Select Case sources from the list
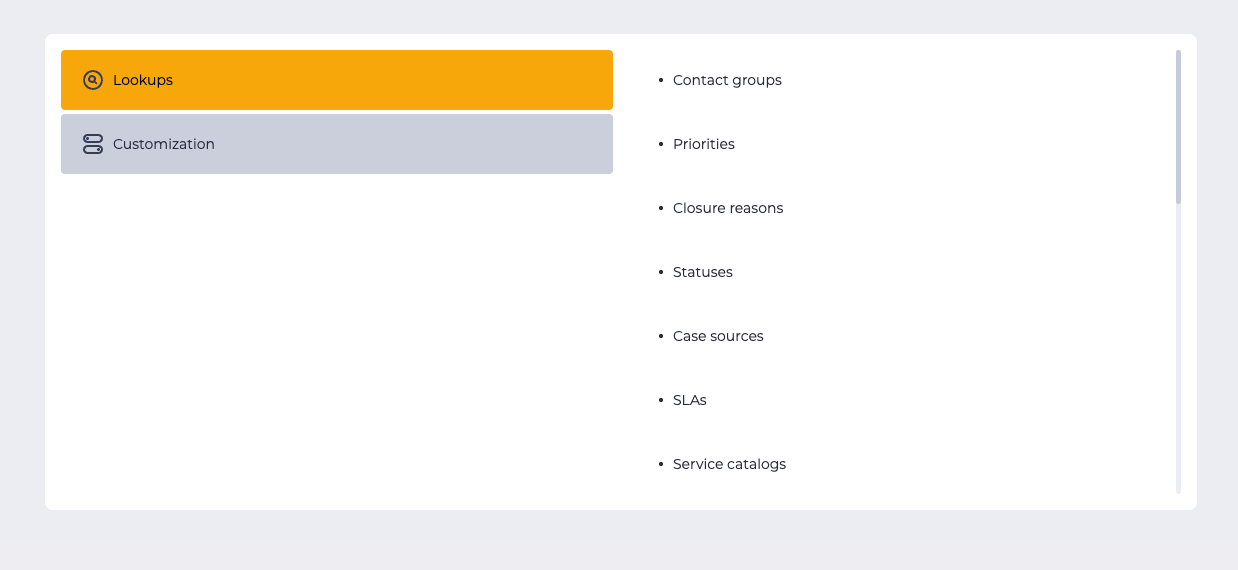 [718, 336]
